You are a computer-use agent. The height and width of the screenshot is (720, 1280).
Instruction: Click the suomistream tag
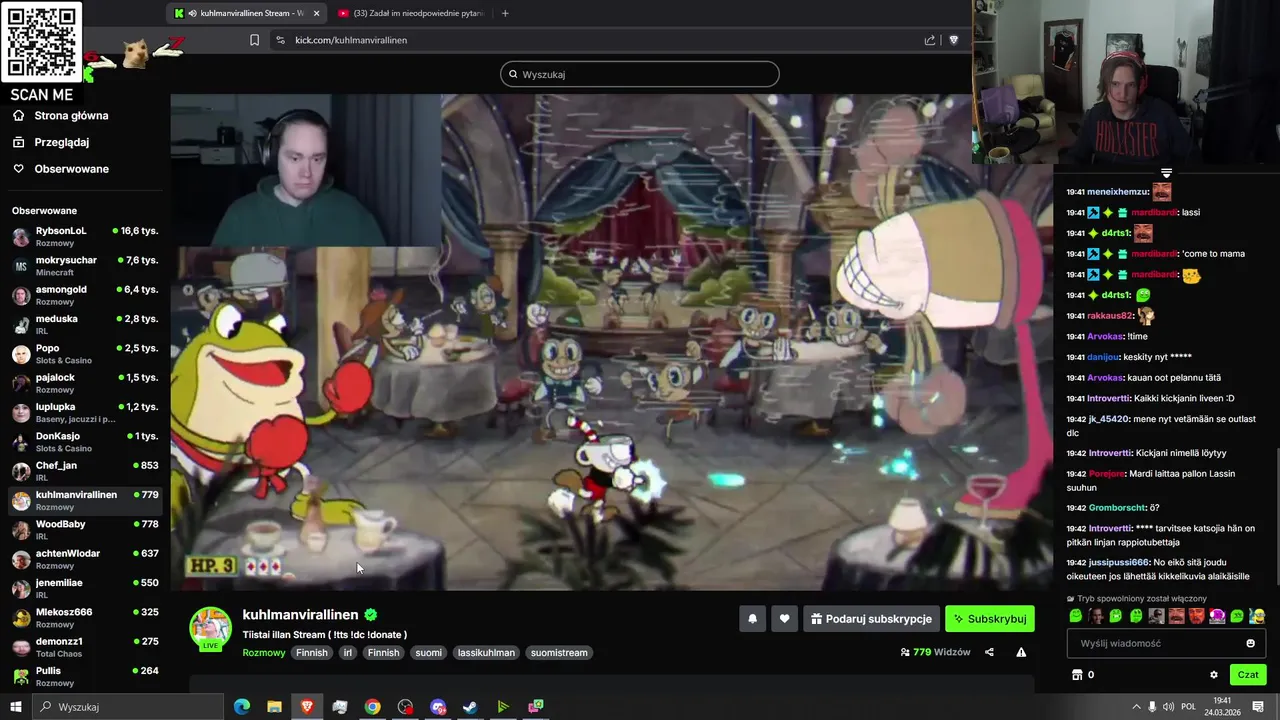coord(559,653)
